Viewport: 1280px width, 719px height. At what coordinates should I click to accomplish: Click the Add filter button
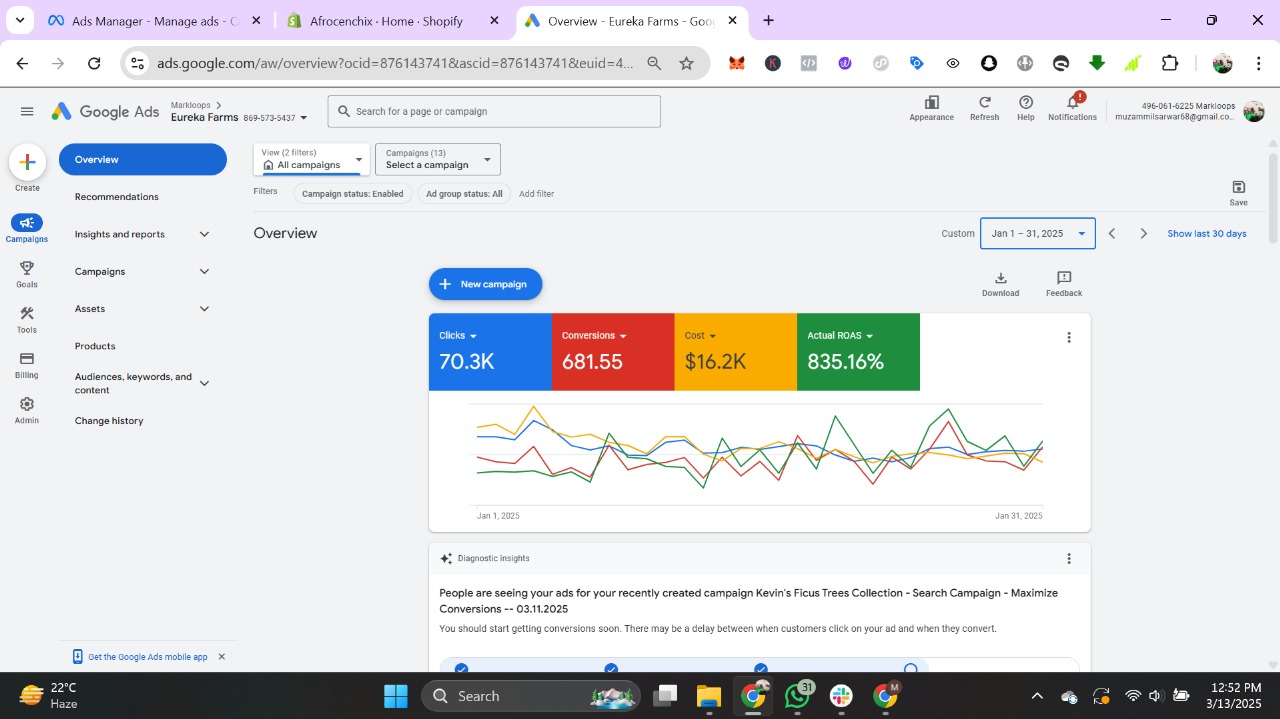(536, 194)
